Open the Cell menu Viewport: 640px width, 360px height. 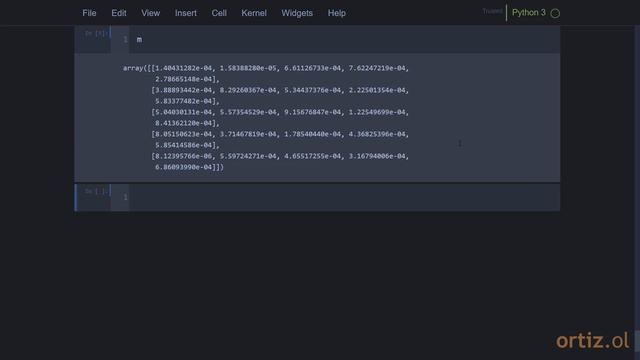coord(219,13)
